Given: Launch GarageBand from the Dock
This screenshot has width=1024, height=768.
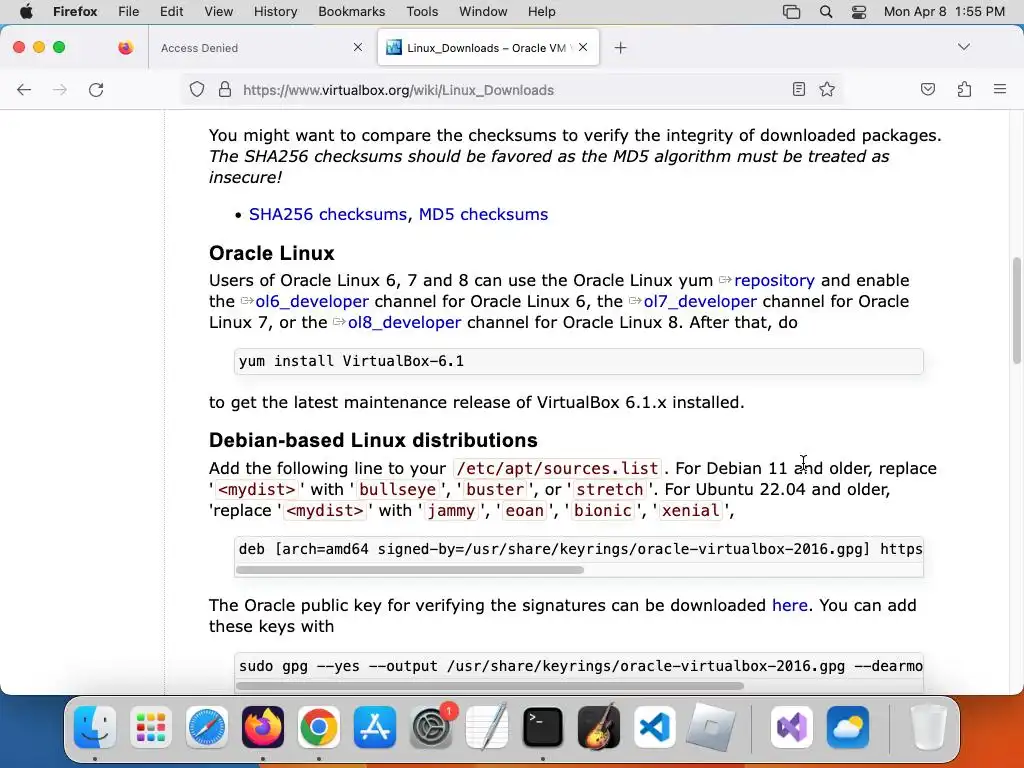Looking at the screenshot, I should (599, 727).
